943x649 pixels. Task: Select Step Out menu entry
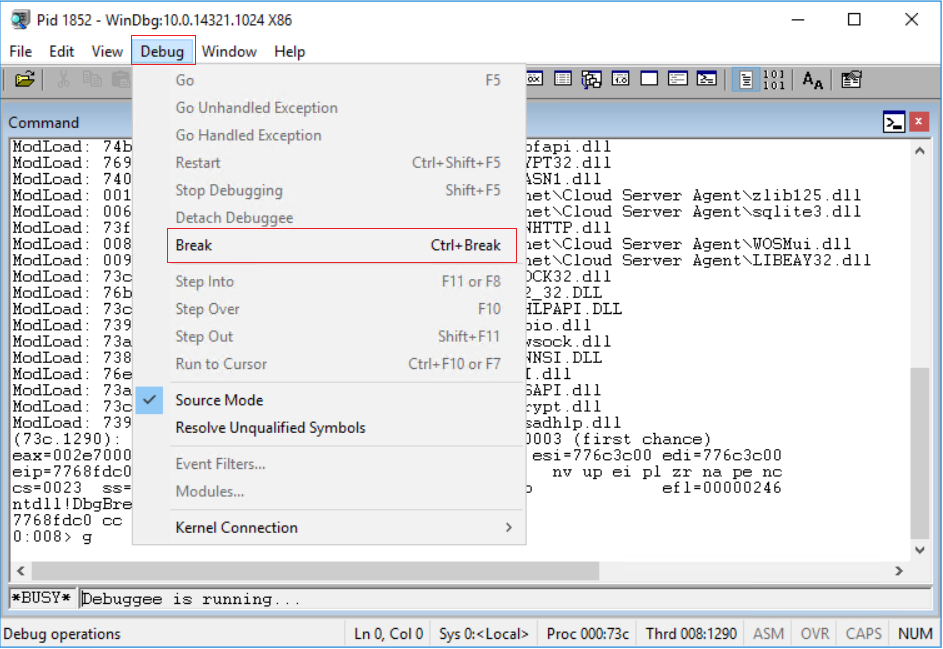pos(329,337)
